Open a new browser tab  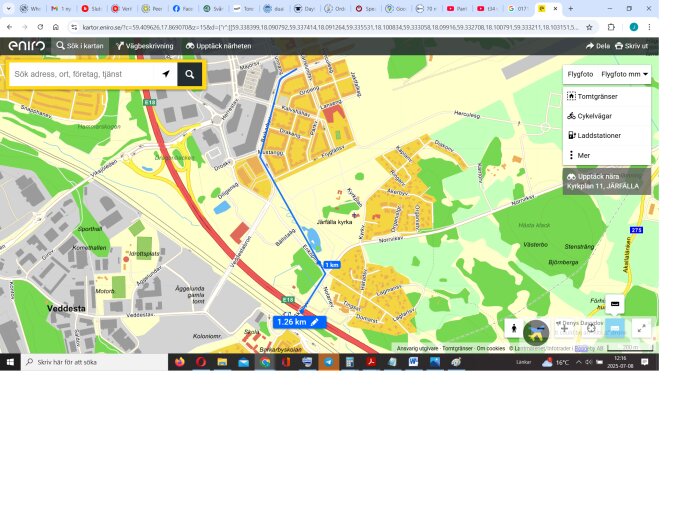(x=571, y=8)
